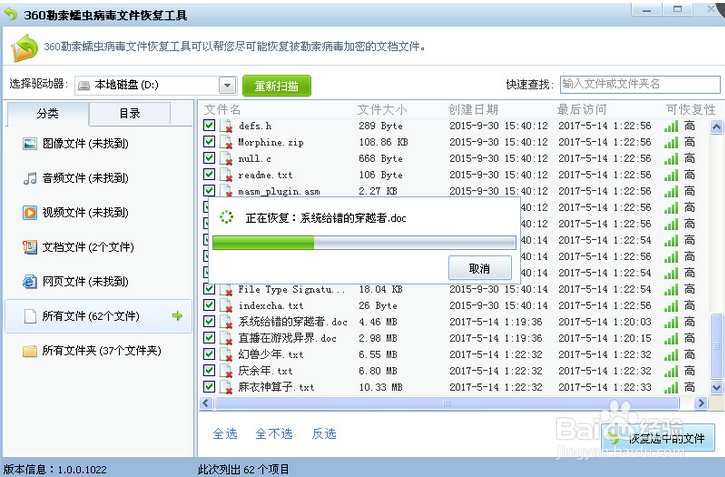Click recoverability signal bars for 幻兽少年.txt

pyautogui.click(x=671, y=355)
